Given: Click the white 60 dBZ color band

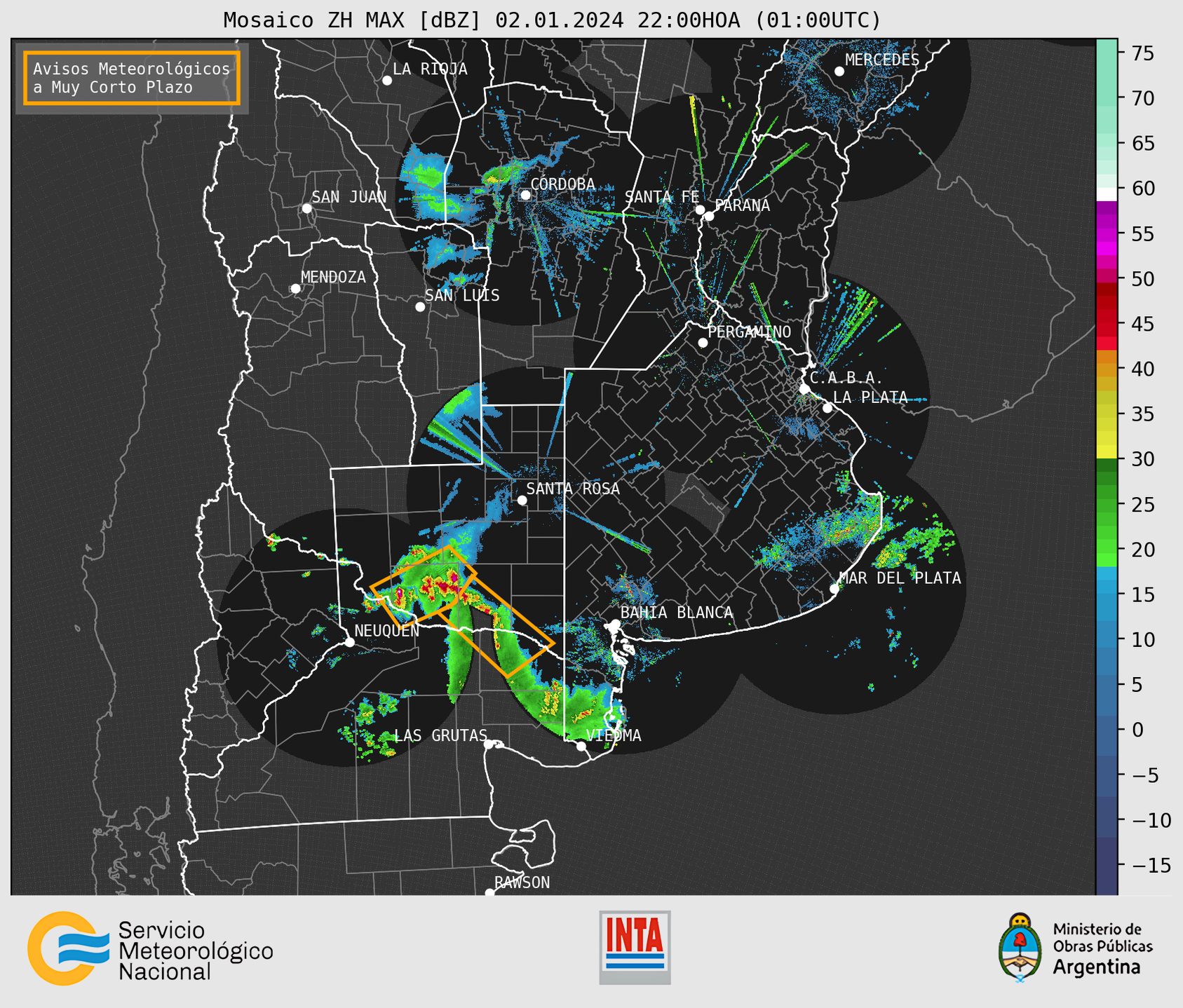Looking at the screenshot, I should 1107,194.
